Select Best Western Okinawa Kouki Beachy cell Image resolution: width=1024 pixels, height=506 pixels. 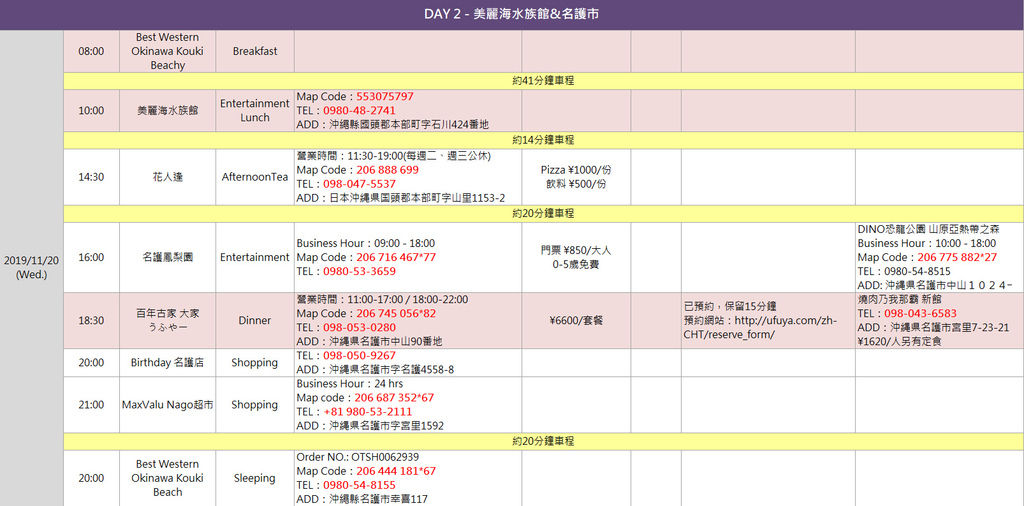click(167, 51)
